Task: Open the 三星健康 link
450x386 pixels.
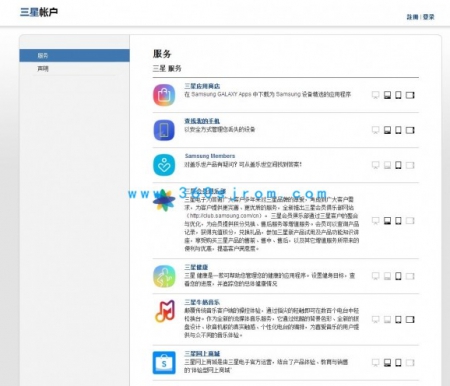Action: [x=196, y=267]
